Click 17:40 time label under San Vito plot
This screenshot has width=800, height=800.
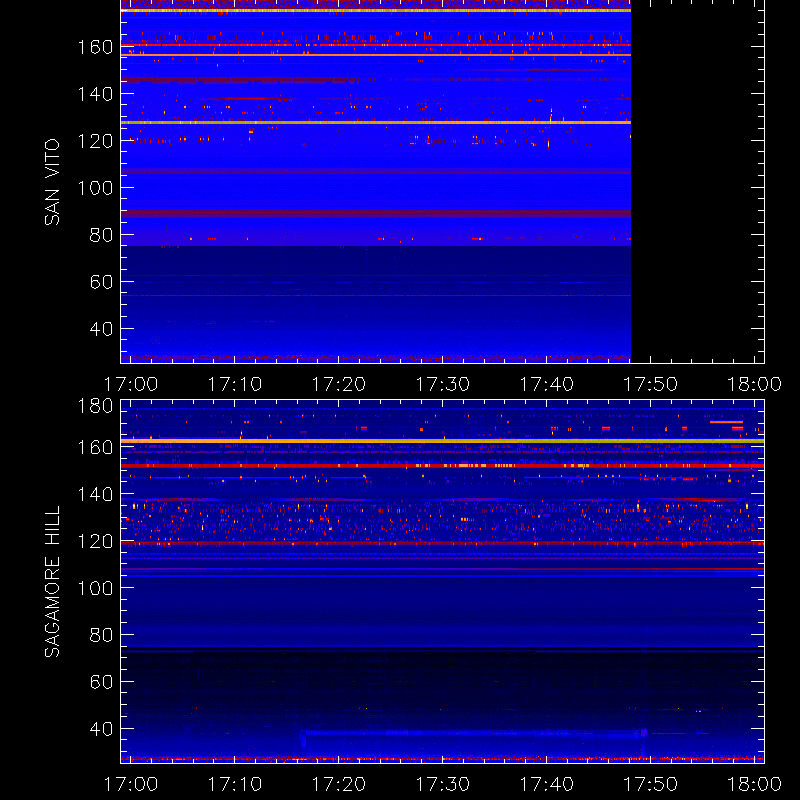tap(546, 384)
